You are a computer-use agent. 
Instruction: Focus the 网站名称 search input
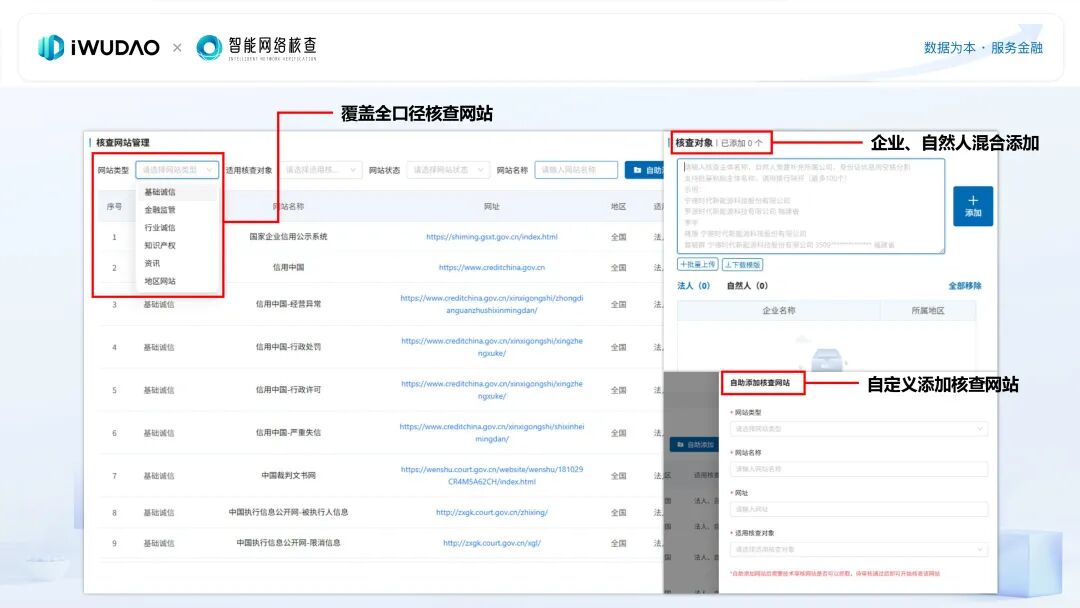(x=576, y=170)
